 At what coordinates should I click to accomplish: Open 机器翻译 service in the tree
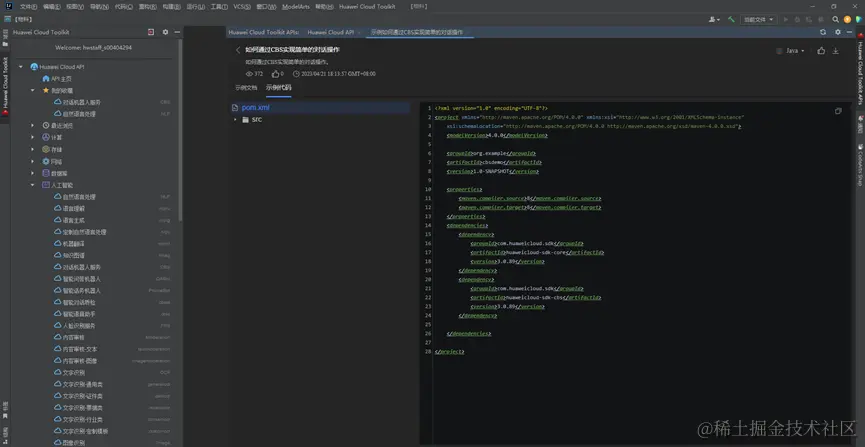tap(73, 243)
